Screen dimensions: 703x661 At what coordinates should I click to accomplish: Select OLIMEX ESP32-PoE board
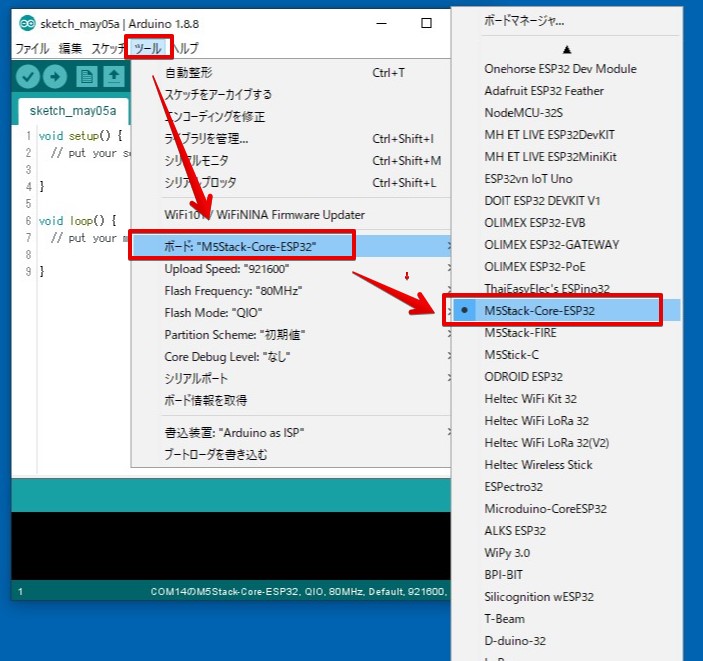(567, 267)
